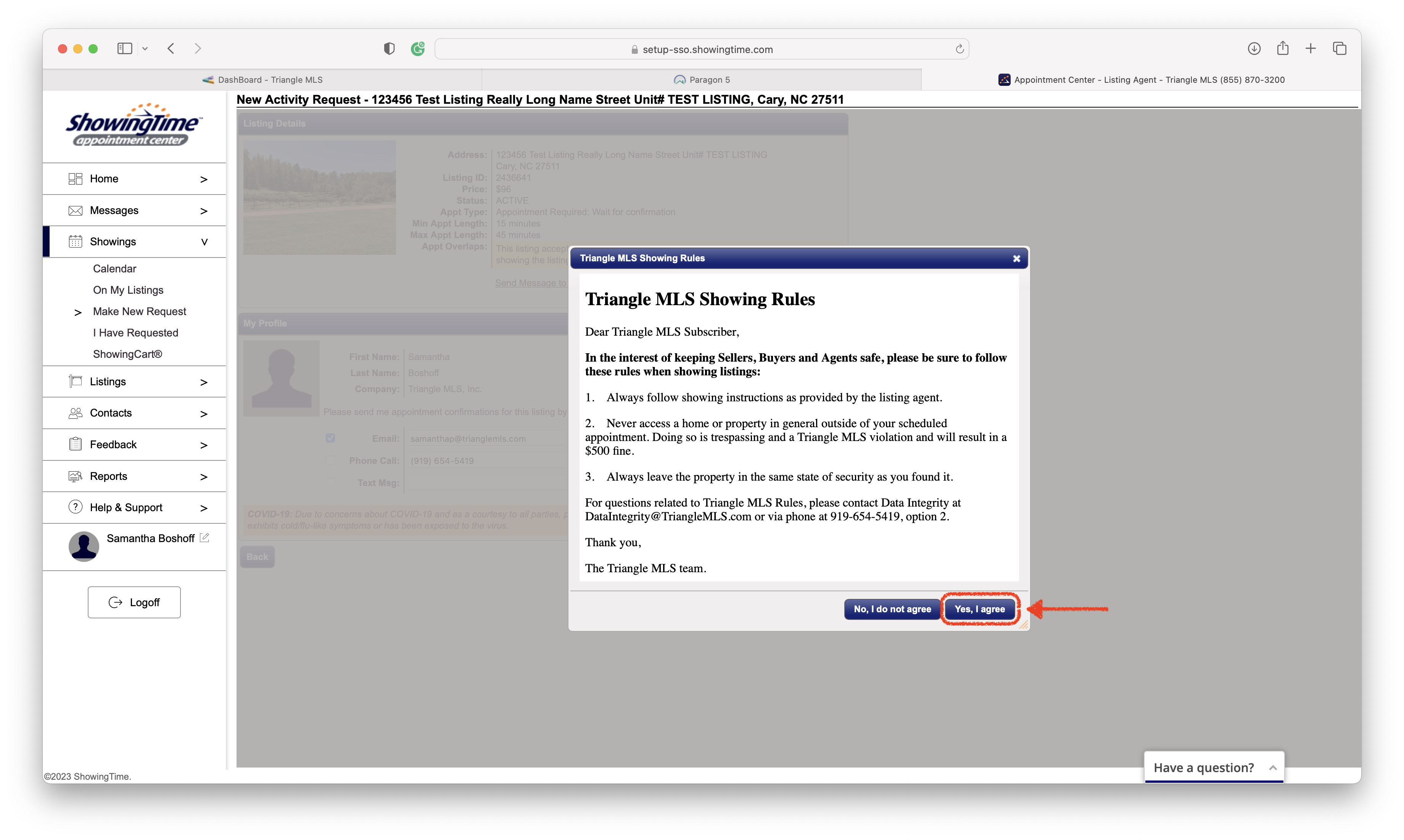Click the Feedback clipboard icon
1404x840 pixels.
click(75, 444)
